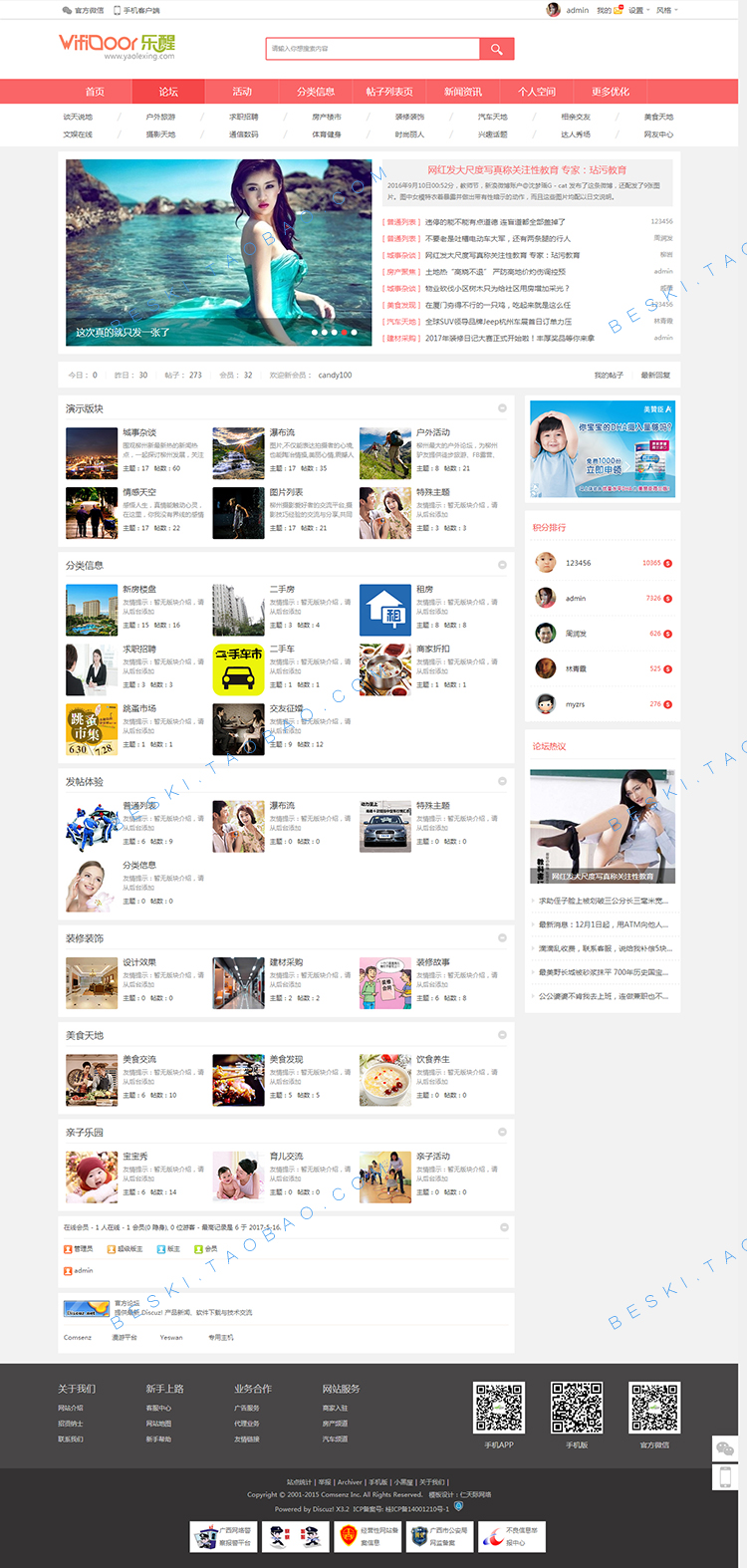Open the 活动 nav tab
Viewport: 747px width, 1568px height.
tap(242, 92)
